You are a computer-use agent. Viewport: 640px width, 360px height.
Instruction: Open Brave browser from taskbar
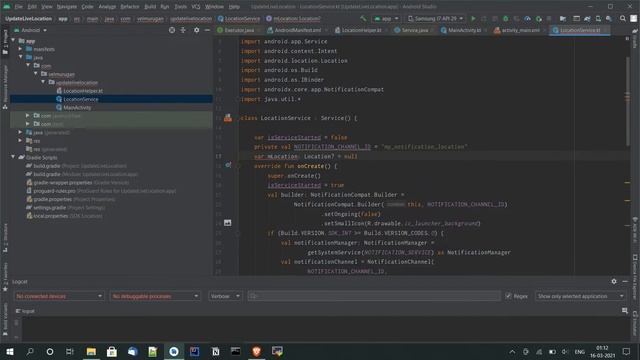tap(256, 351)
